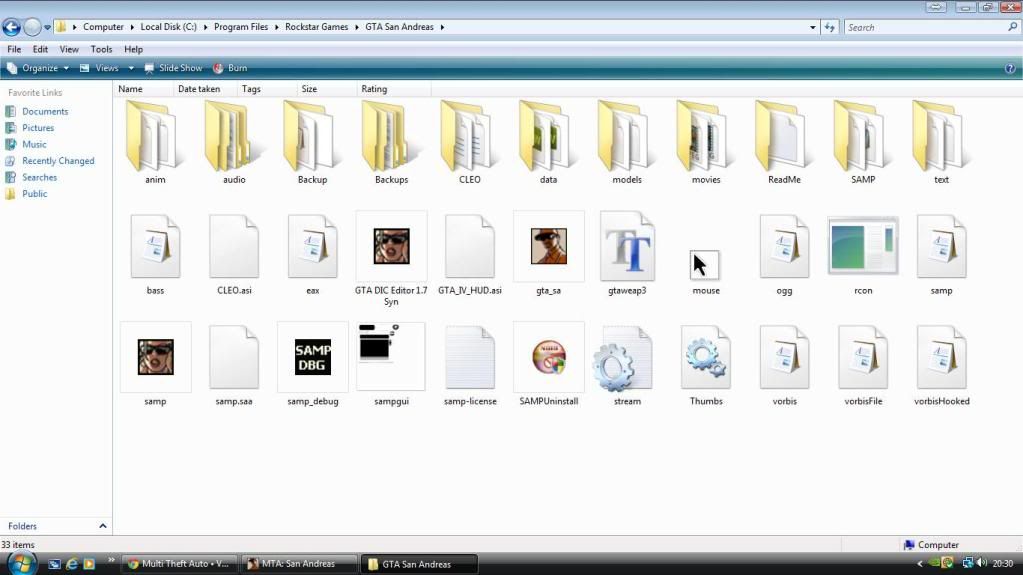The width and height of the screenshot is (1023, 575).
Task: Select GTA DIC Editor 1.7 Syn file
Action: (x=391, y=258)
